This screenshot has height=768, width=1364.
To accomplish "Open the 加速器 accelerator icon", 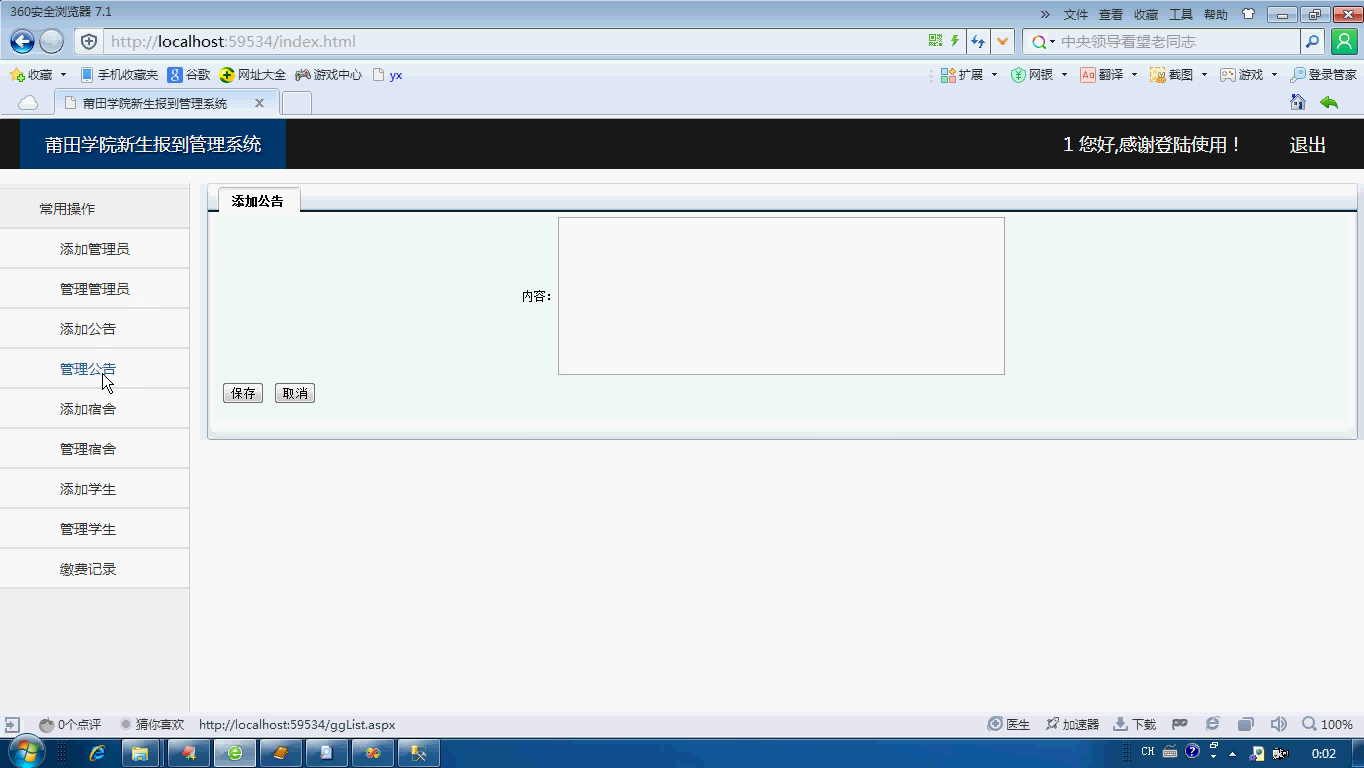I will pos(1072,724).
